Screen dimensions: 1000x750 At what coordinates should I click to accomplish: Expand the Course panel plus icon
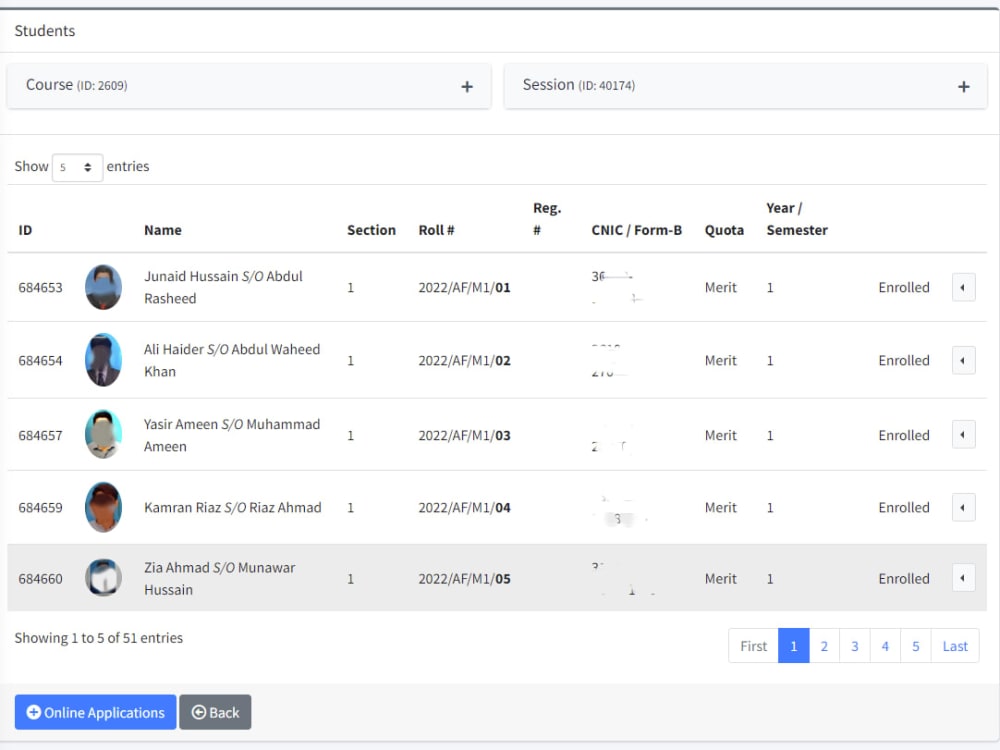click(x=467, y=87)
